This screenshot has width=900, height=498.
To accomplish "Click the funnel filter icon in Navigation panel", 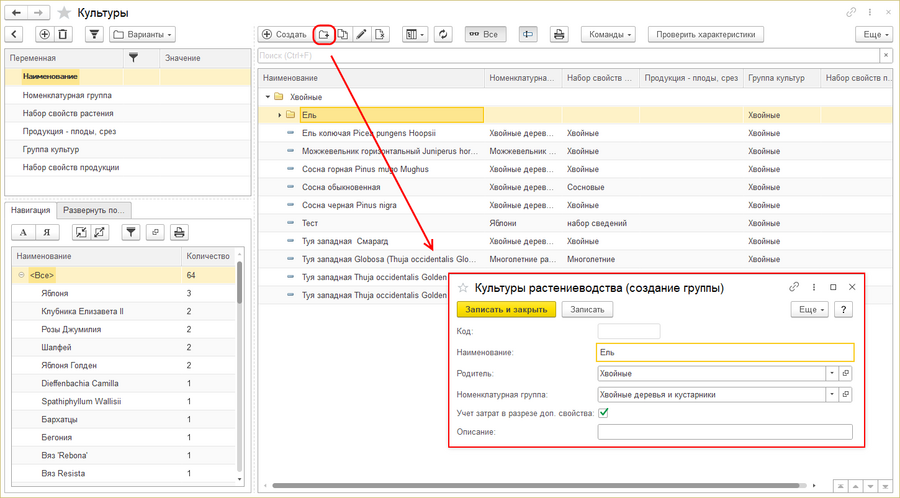I will point(130,232).
